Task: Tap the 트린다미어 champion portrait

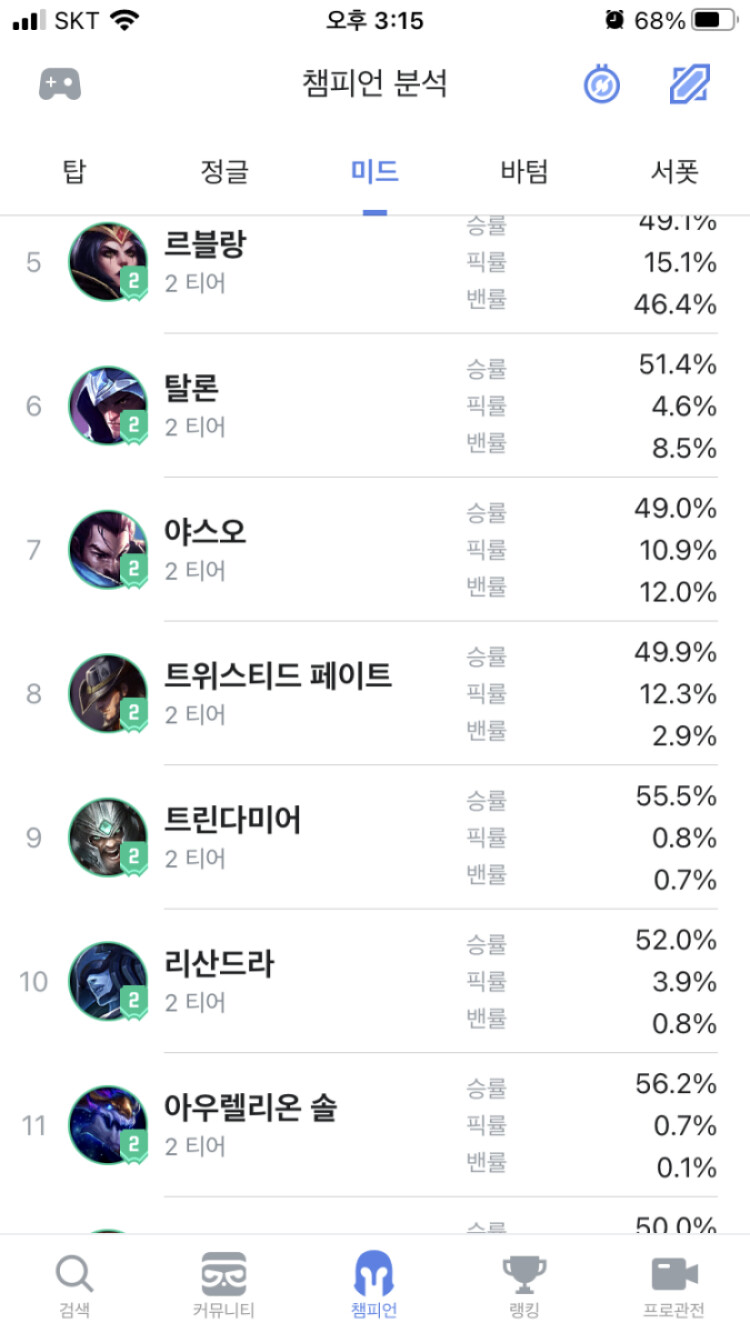Action: pyautogui.click(x=108, y=838)
